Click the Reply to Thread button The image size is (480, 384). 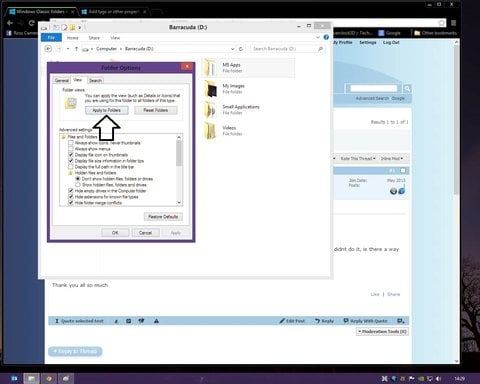pyautogui.click(x=75, y=351)
